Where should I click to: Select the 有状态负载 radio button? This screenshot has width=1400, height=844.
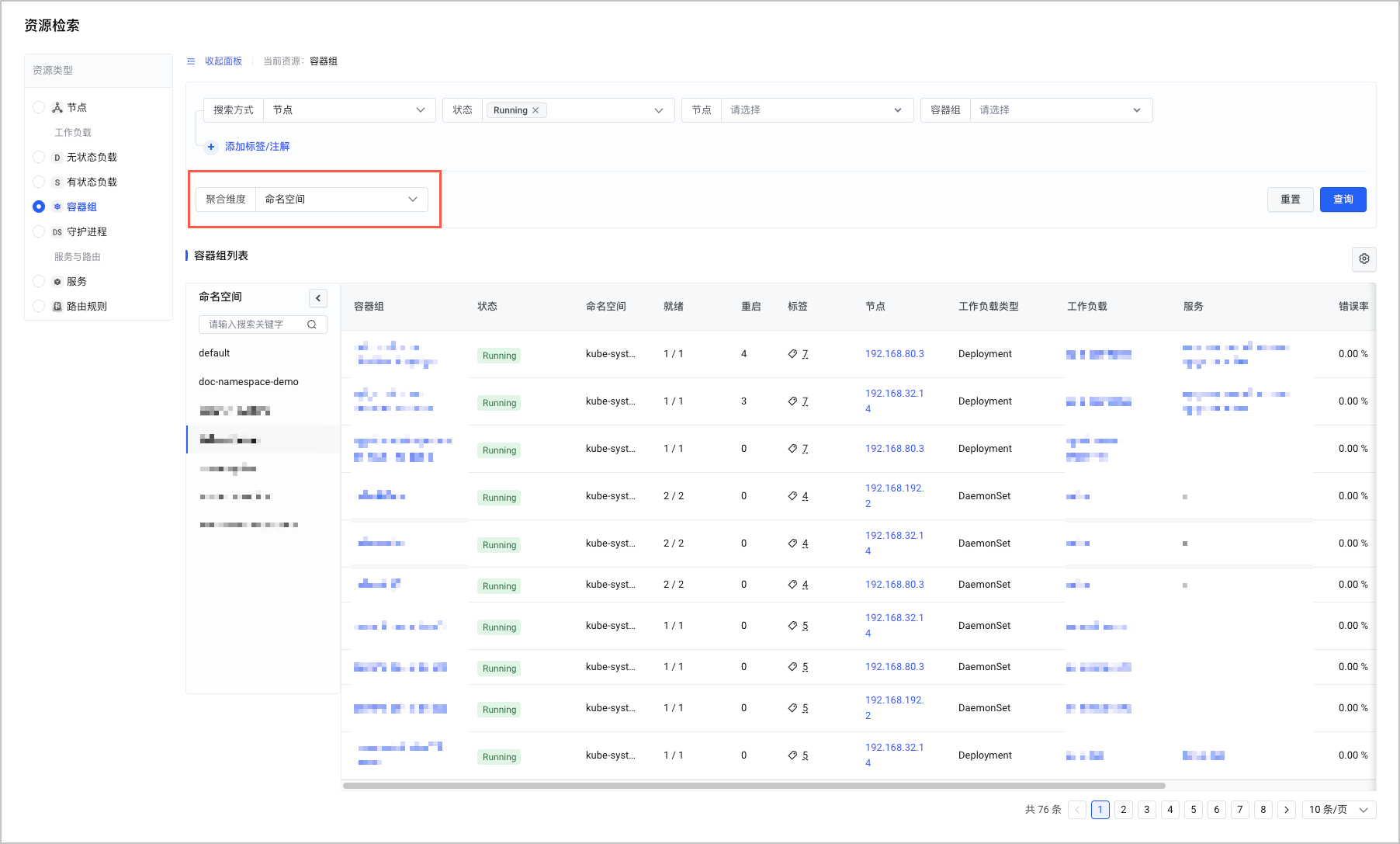[39, 182]
